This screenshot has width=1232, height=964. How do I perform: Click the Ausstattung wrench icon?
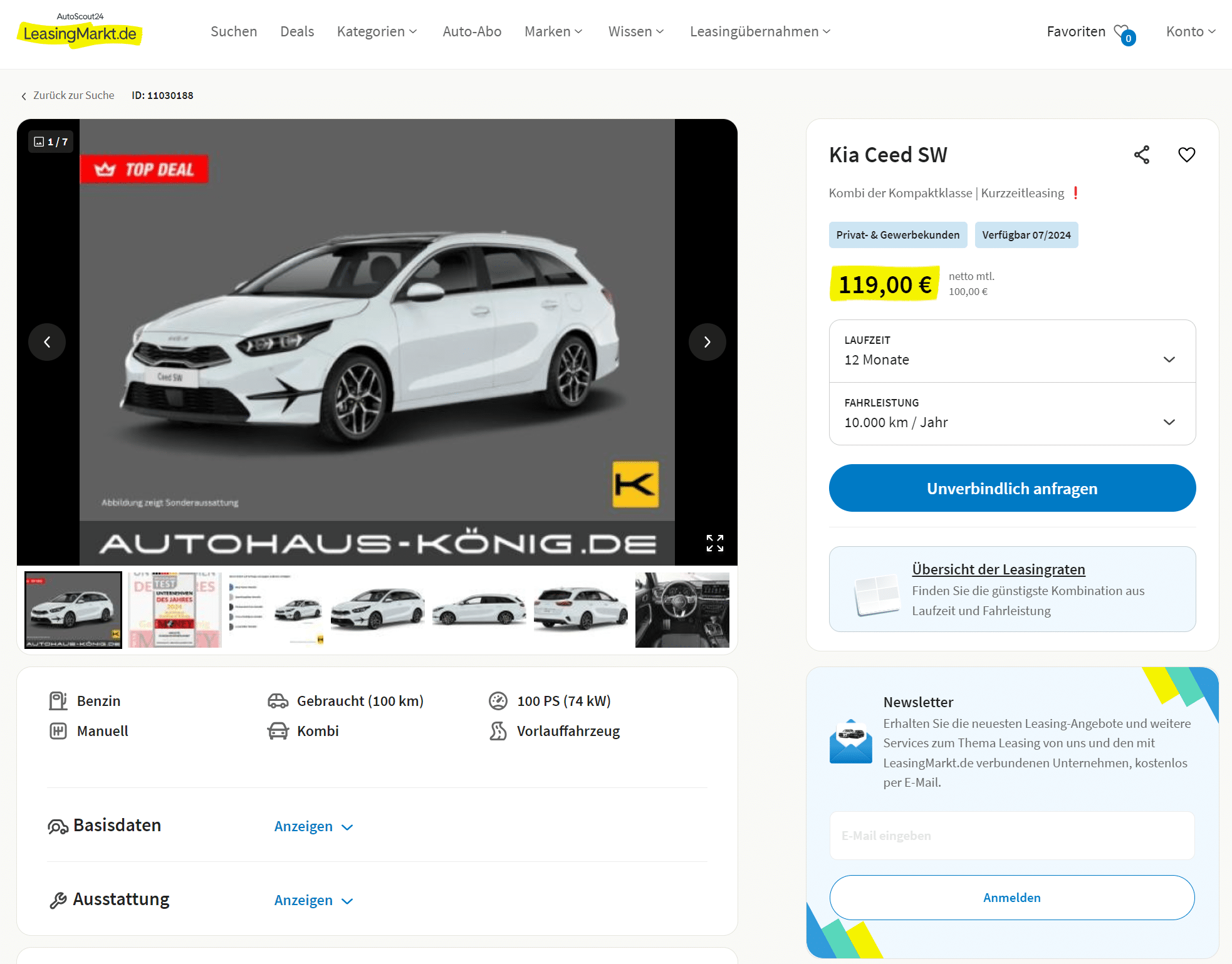[x=58, y=901]
